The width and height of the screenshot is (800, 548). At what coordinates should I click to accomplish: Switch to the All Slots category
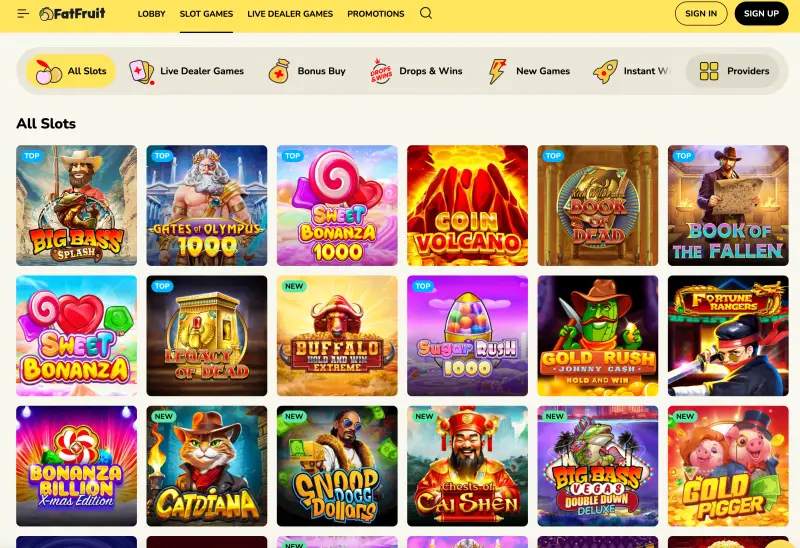click(71, 71)
